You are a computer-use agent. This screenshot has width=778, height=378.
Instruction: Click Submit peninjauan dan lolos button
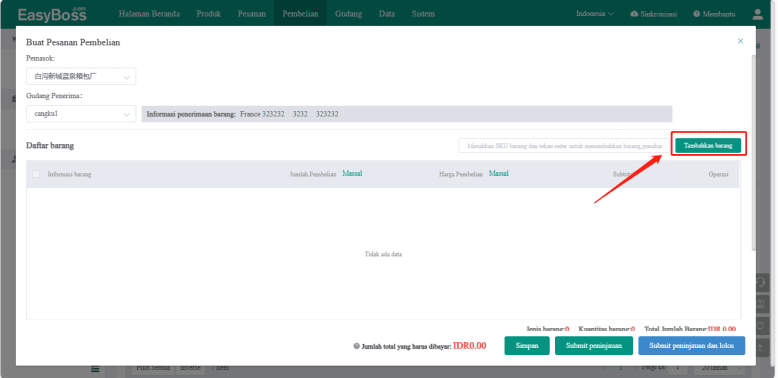(692, 346)
